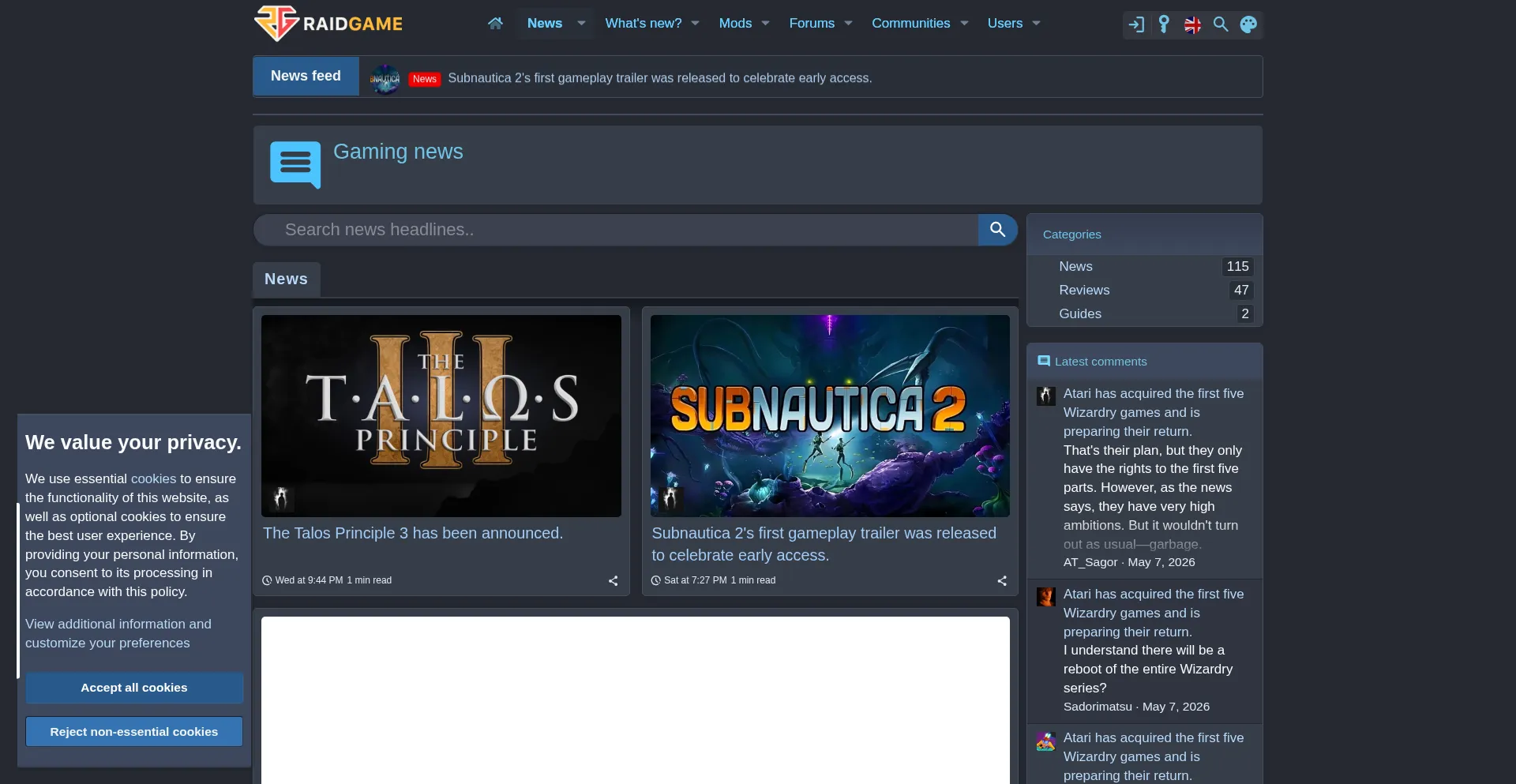Go to the home icon in navigation
Viewport: 1516px width, 784px height.
point(495,24)
